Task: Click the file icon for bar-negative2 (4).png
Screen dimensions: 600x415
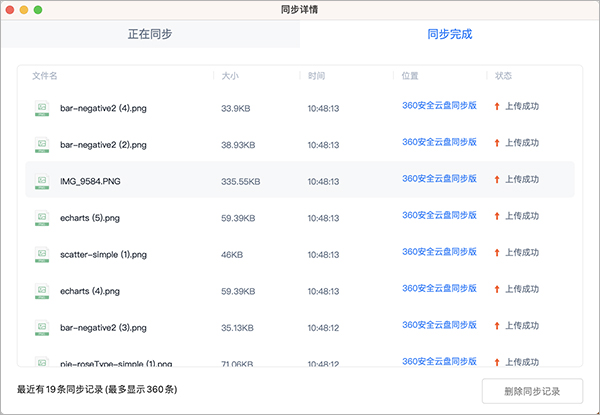Action: point(42,108)
